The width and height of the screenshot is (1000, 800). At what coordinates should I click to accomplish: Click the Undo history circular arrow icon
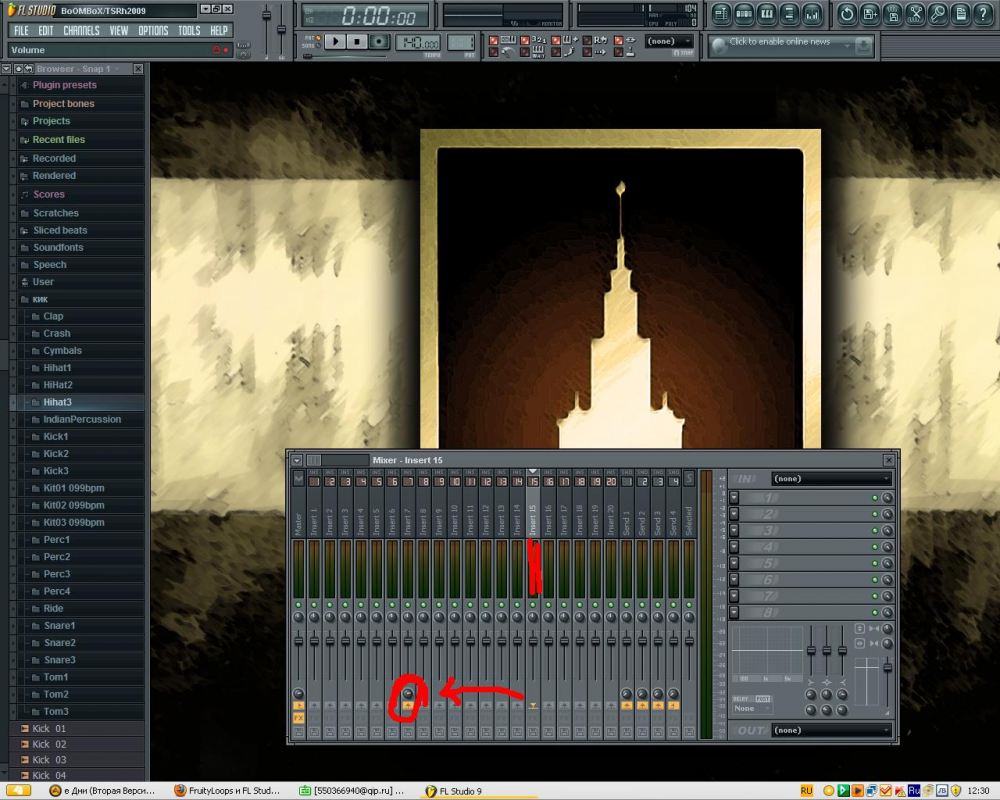coord(847,14)
